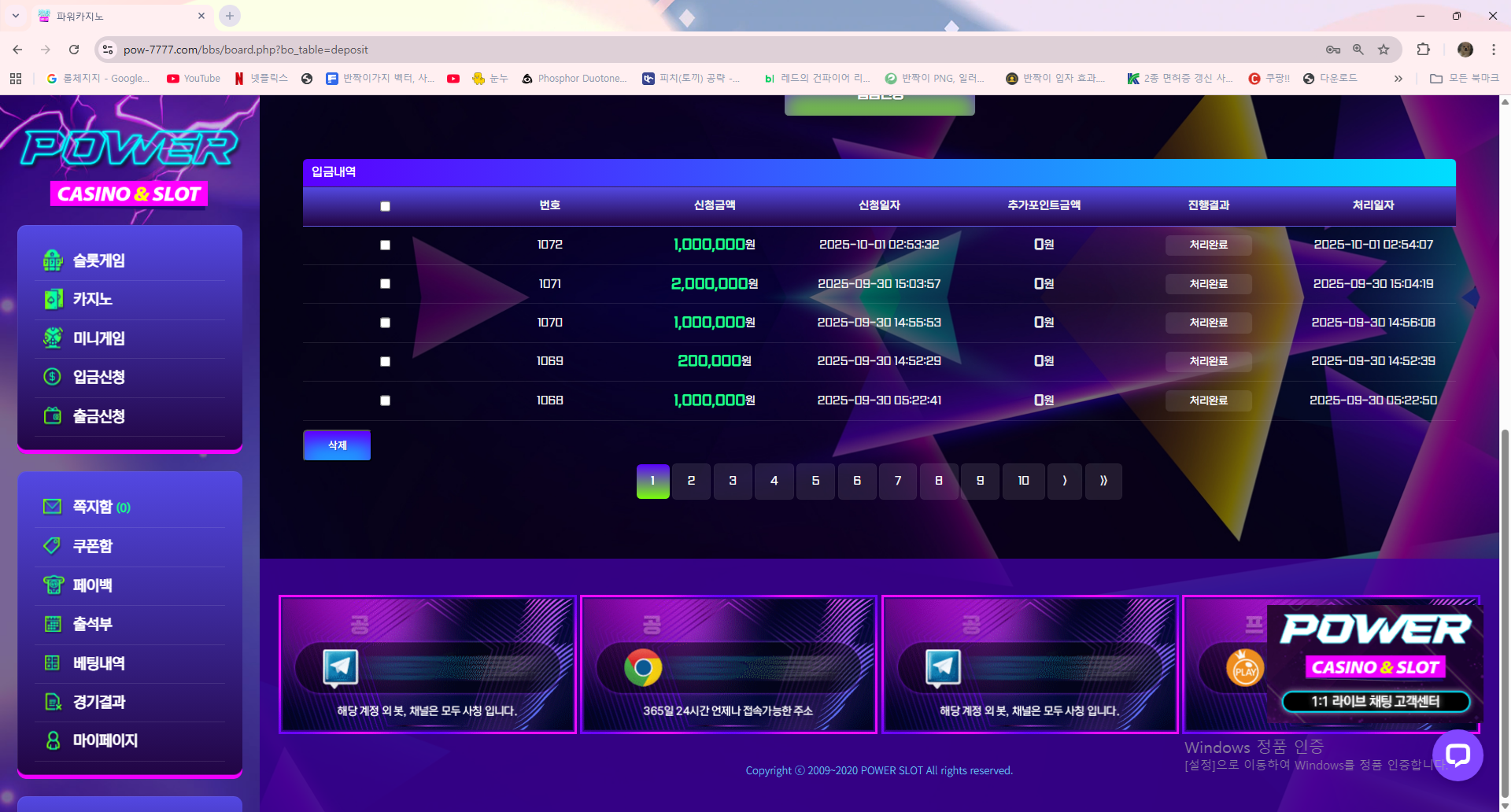The height and width of the screenshot is (812, 1511).
Task: Open the live chat bubble icon
Action: (1457, 755)
